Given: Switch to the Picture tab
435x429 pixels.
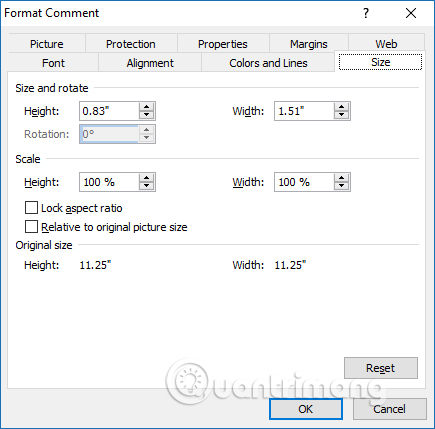Looking at the screenshot, I should [47, 44].
